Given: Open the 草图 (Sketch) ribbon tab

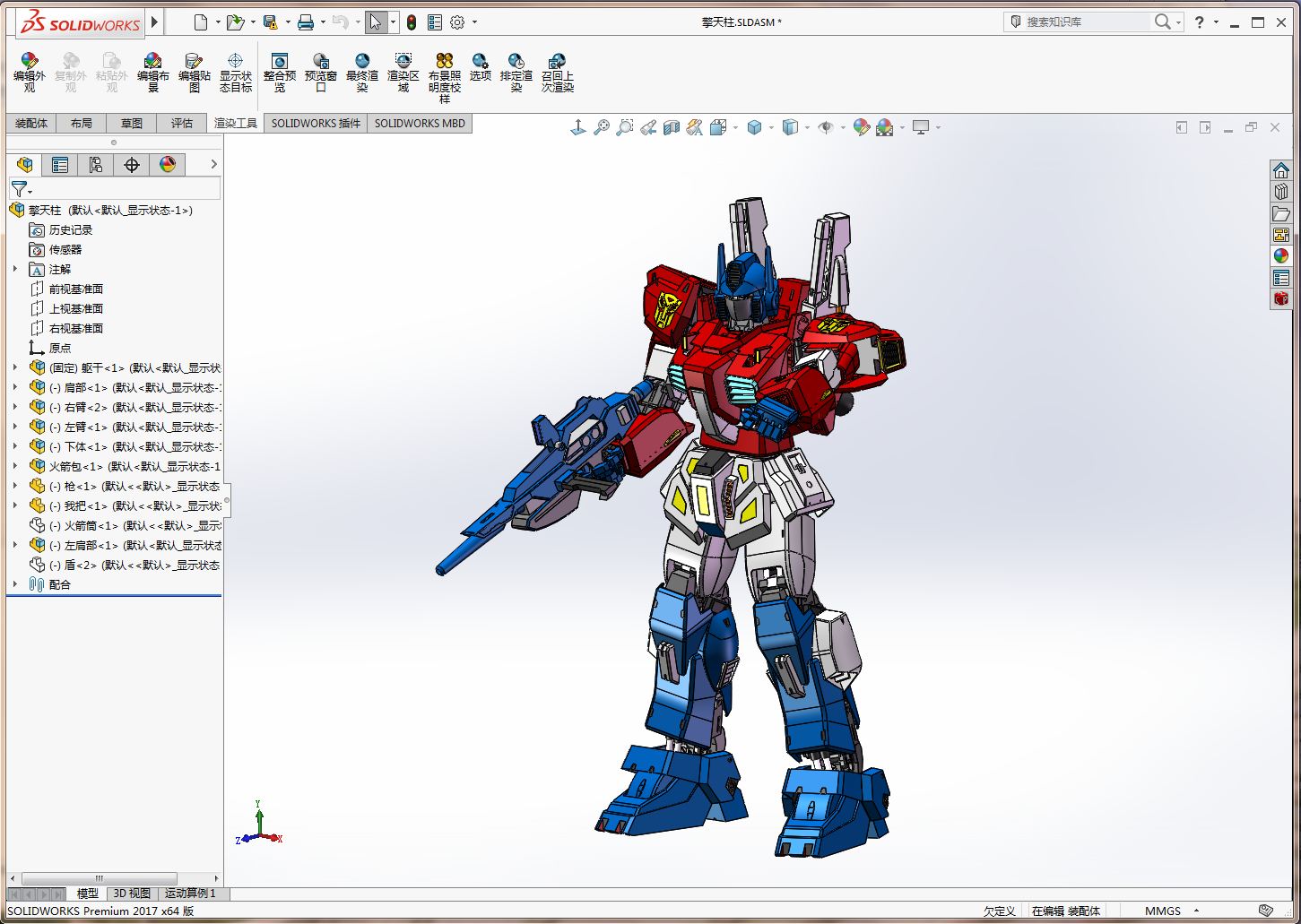Looking at the screenshot, I should pos(132,124).
